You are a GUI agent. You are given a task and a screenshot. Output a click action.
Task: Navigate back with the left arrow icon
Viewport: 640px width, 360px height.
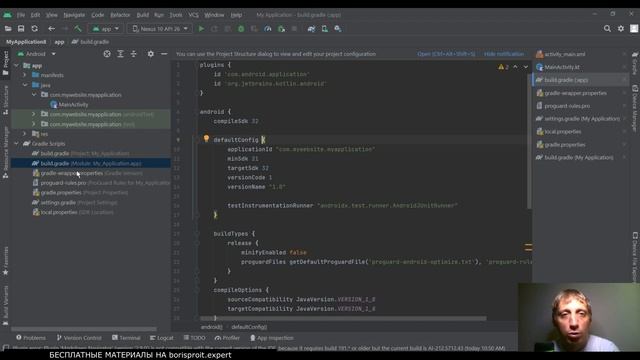[51, 29]
